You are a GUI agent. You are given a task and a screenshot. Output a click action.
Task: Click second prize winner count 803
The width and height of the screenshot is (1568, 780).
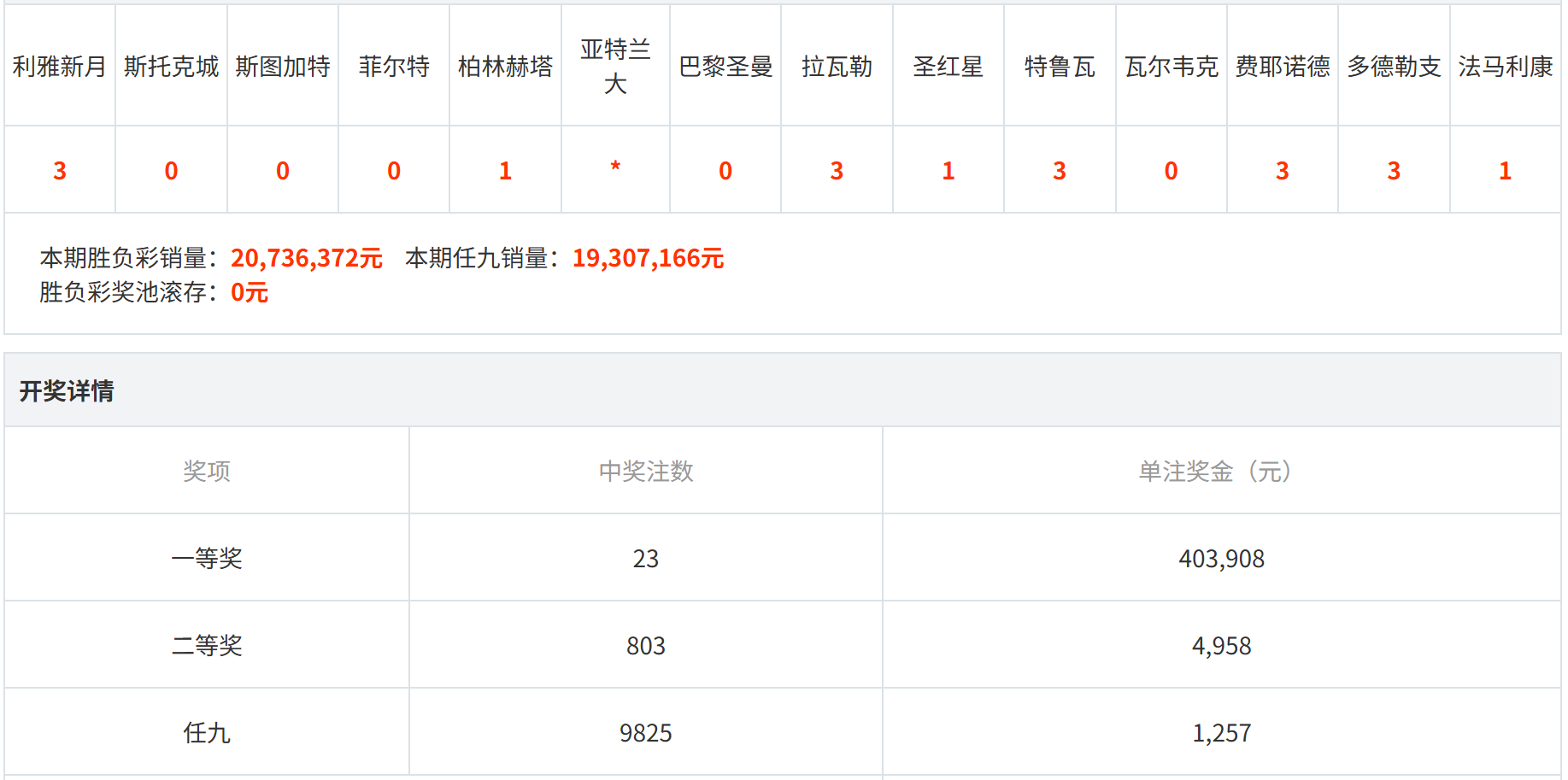[x=646, y=646]
